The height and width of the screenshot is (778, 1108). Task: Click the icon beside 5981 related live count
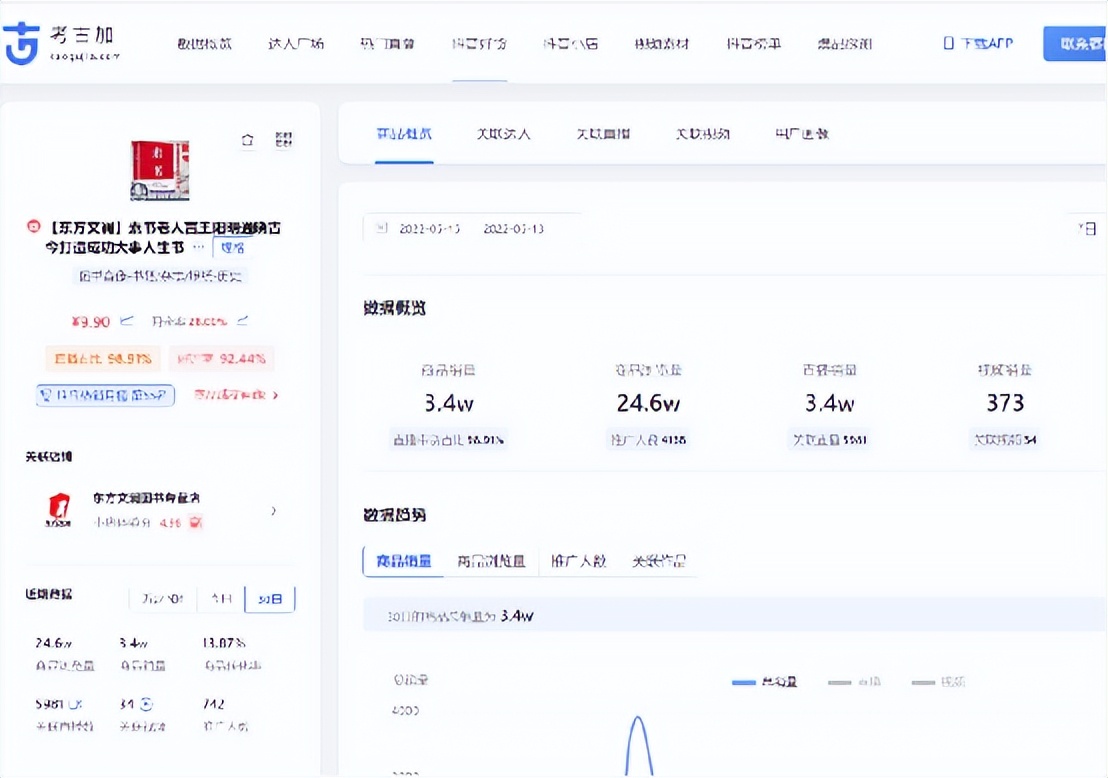76,705
